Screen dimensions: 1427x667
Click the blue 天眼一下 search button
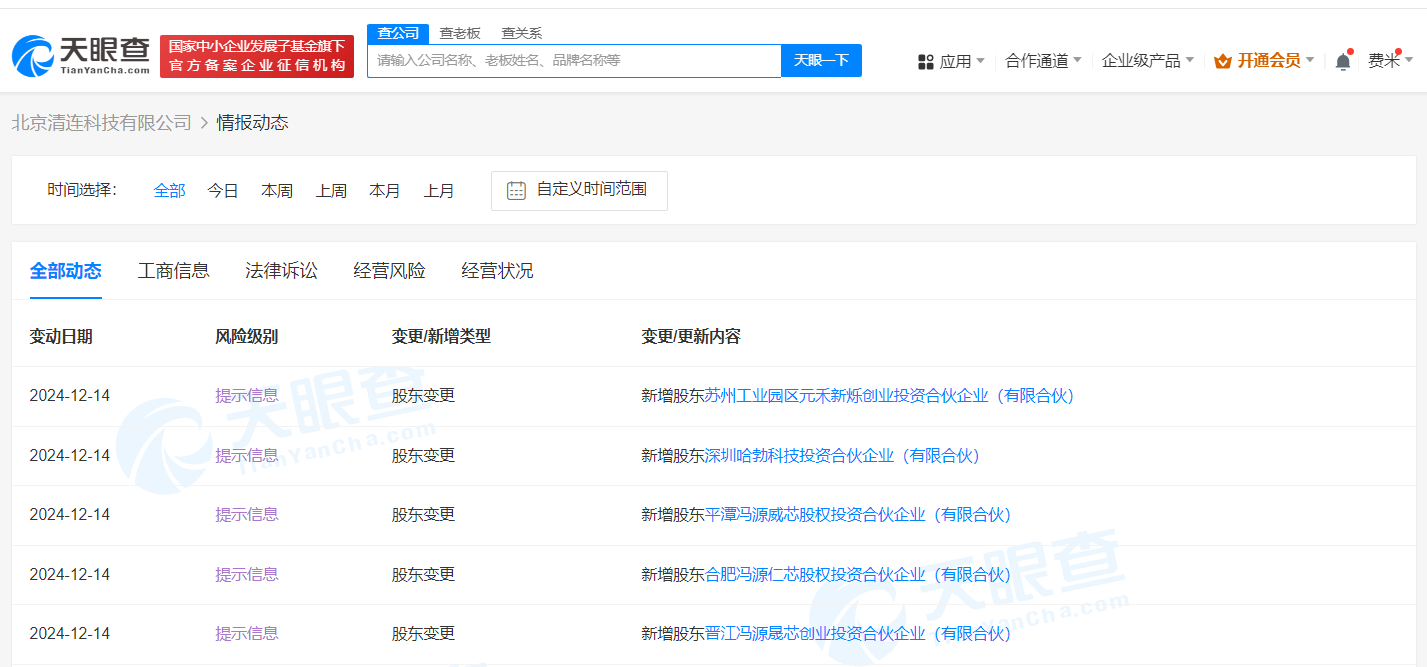click(x=821, y=60)
